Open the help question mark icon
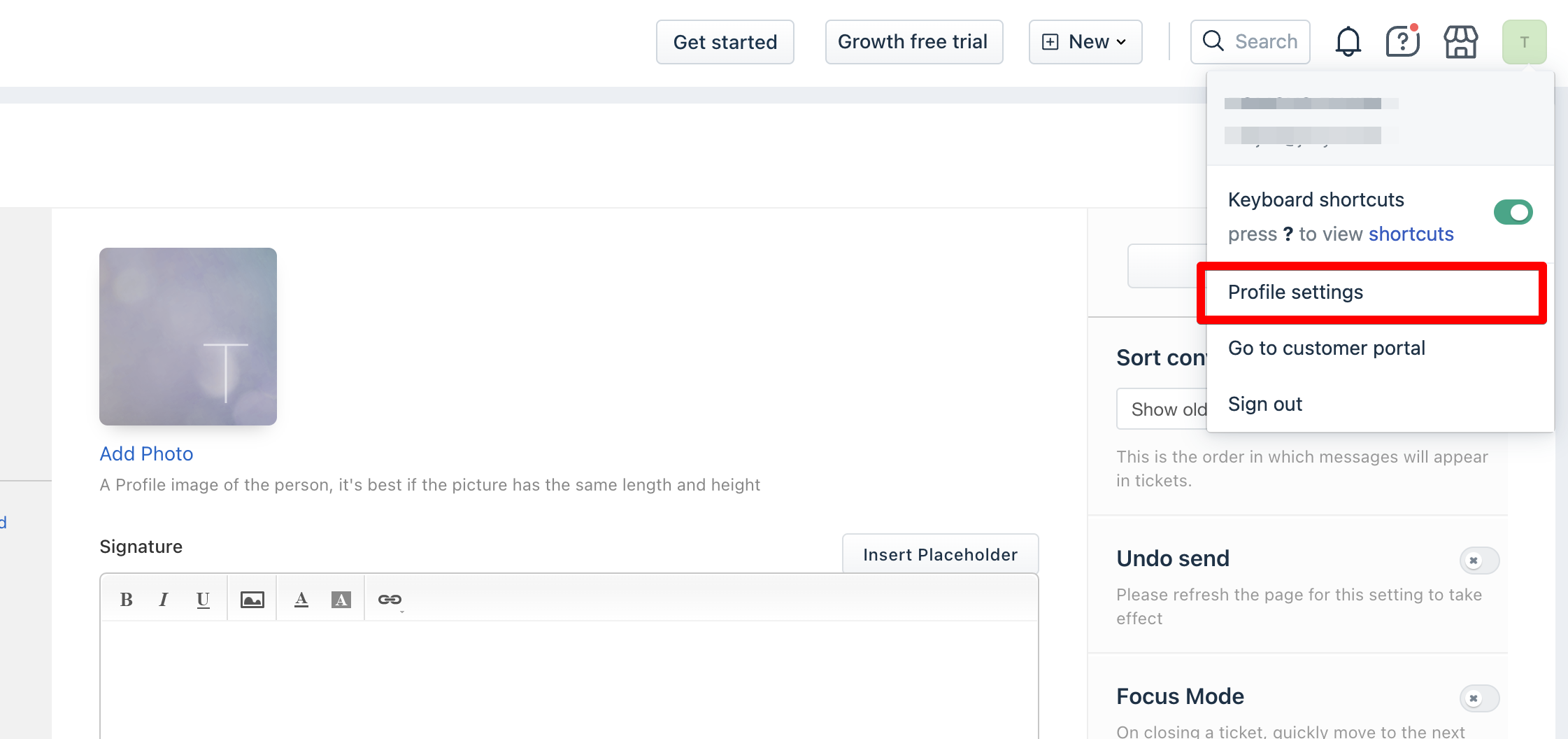Viewport: 1568px width, 739px height. coord(1402,42)
